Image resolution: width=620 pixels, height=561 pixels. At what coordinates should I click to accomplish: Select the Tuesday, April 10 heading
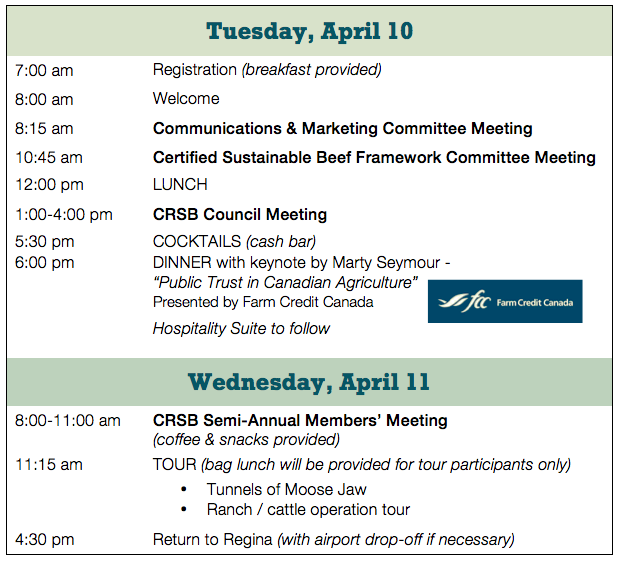[x=310, y=31]
